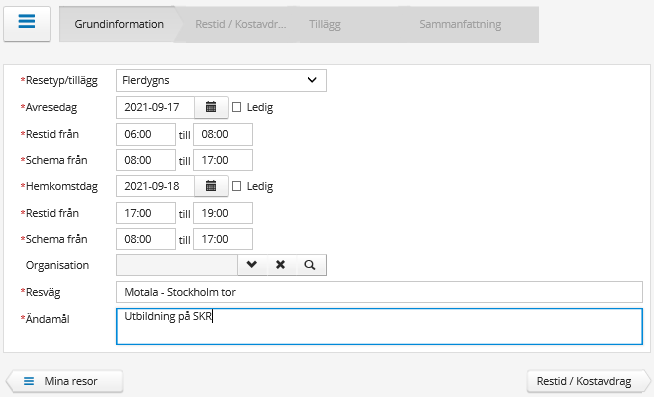This screenshot has width=654, height=397.
Task: Toggle Ledig checkbox for Hemkomstdag
Action: click(236, 186)
